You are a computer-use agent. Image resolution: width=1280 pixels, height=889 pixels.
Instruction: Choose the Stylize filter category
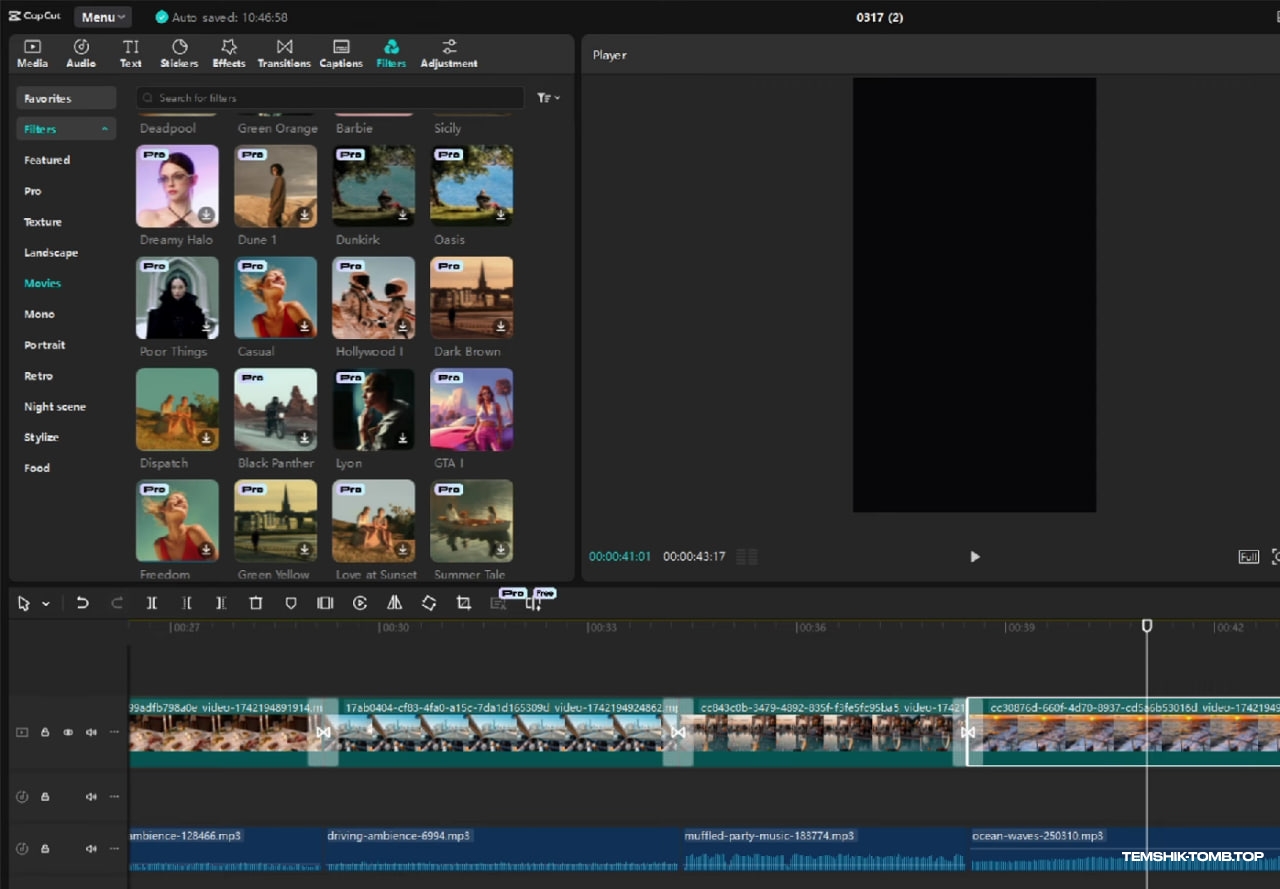click(x=42, y=437)
